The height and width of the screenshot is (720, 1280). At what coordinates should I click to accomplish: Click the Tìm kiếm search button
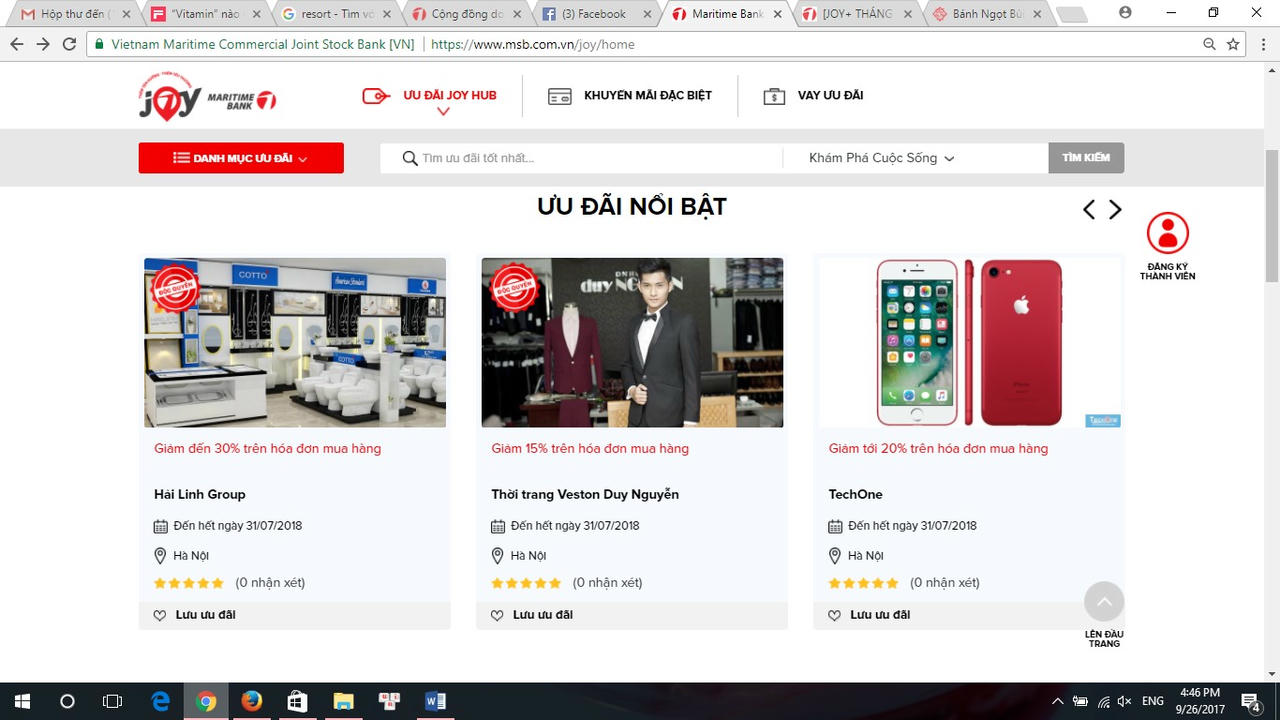(x=1086, y=158)
